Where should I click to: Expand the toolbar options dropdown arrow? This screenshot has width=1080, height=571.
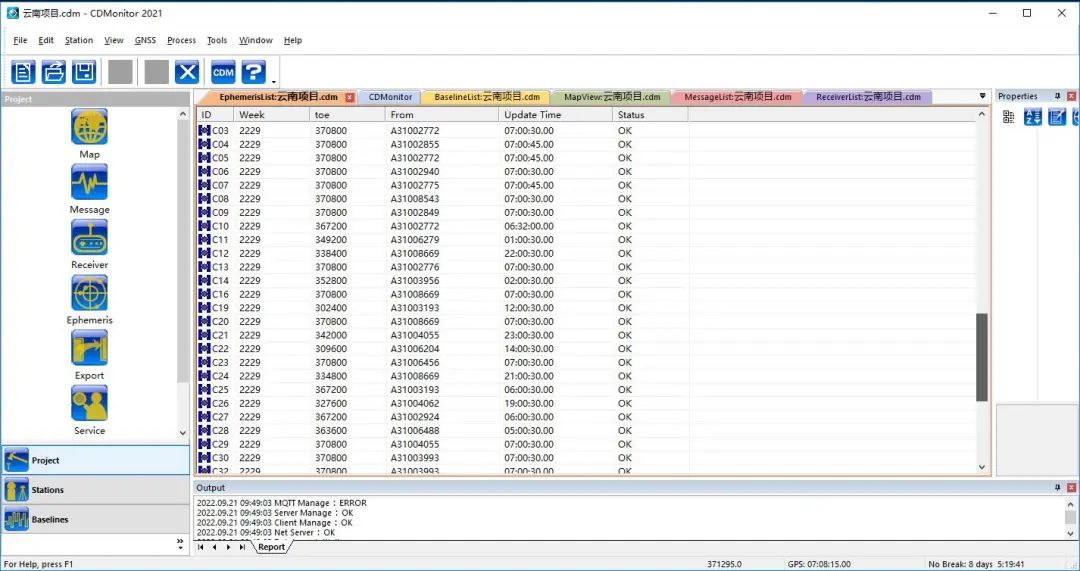pos(274,80)
